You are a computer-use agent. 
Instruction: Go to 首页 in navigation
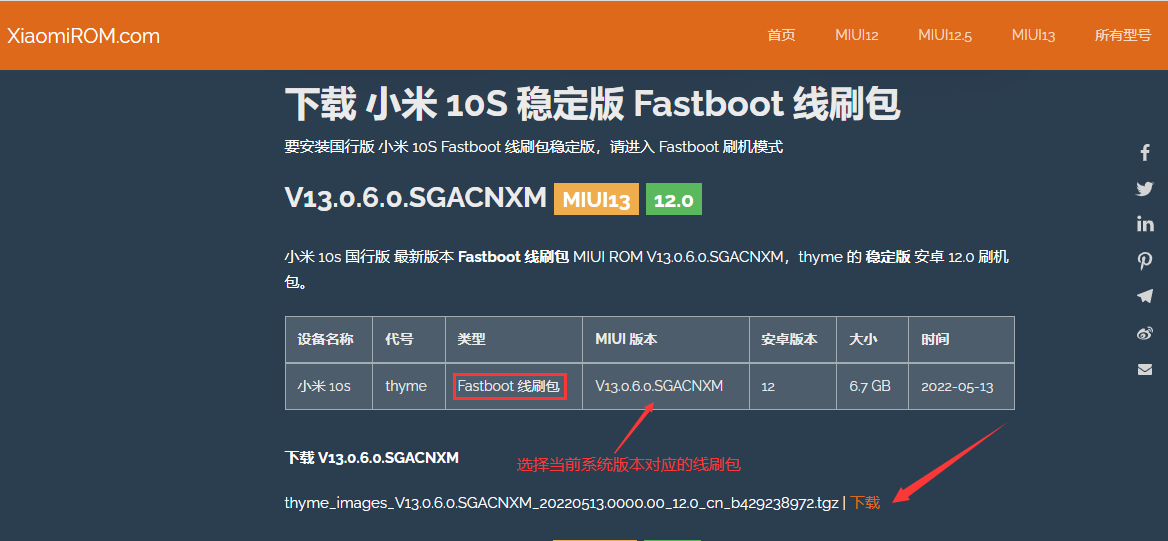(x=781, y=36)
